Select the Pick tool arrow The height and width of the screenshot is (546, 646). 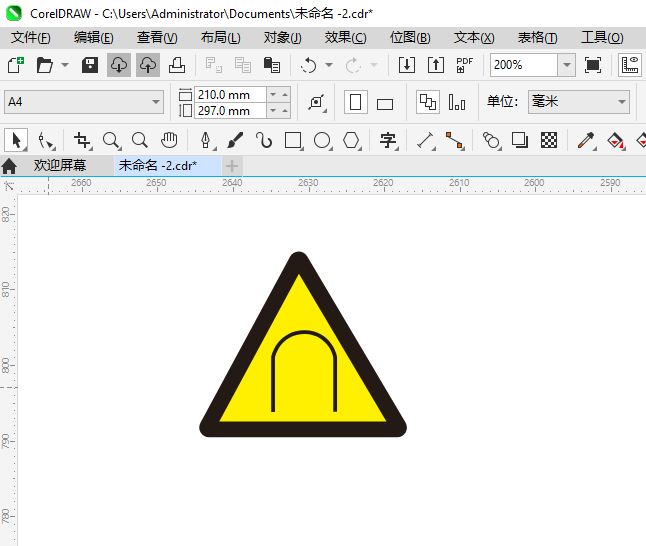click(16, 140)
